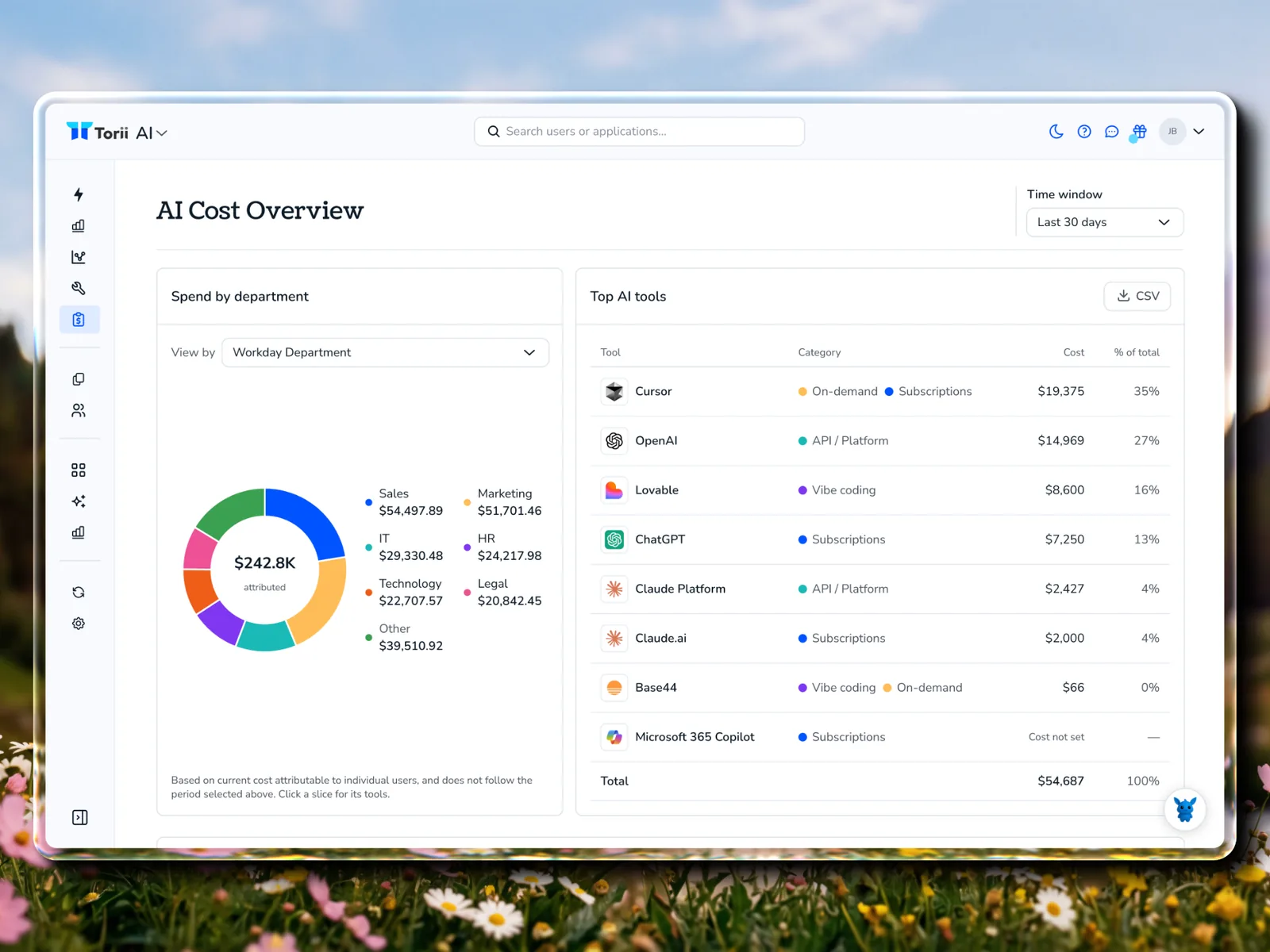Open the users people sidebar icon

[x=79, y=410]
